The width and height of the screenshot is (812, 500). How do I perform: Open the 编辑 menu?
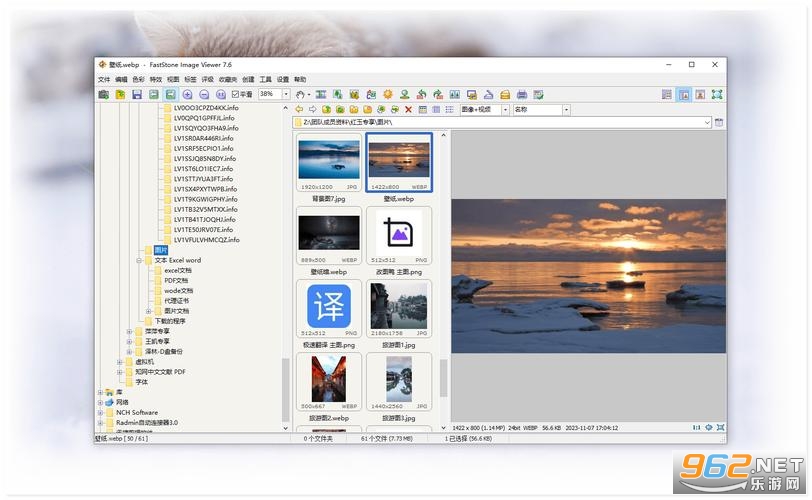pos(121,80)
